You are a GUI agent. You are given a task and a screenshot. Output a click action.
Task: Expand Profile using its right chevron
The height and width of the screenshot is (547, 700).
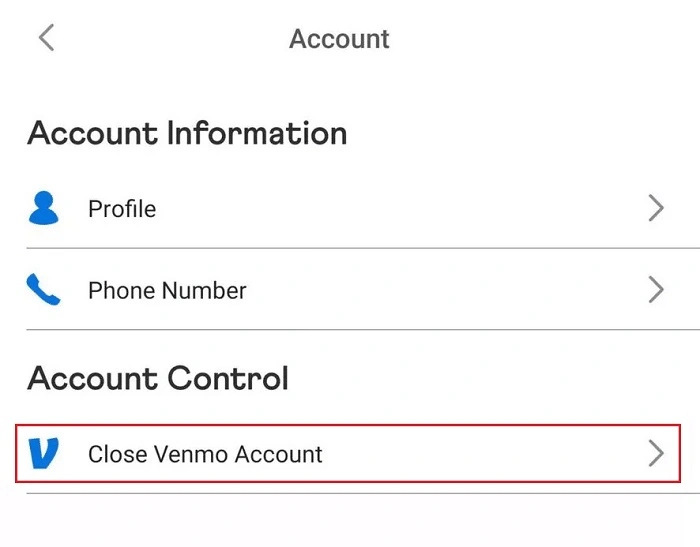(656, 208)
